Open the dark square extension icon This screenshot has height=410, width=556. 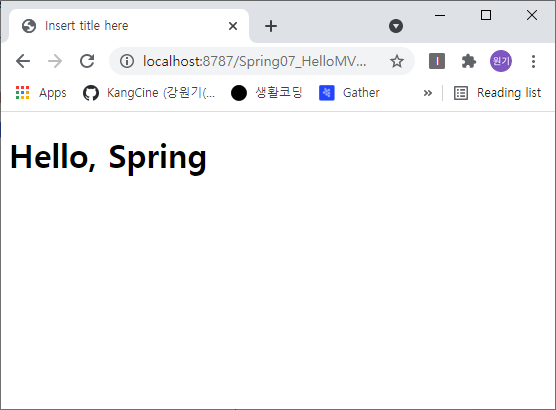437,61
